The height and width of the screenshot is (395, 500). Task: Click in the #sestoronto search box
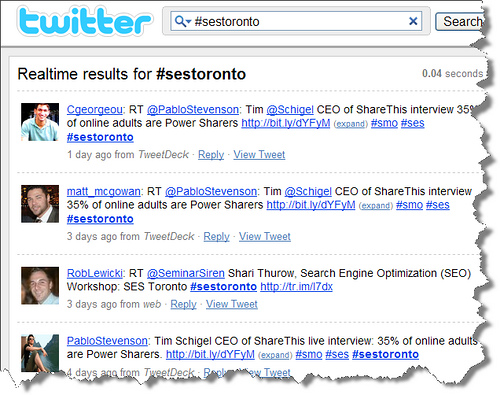[x=296, y=22]
